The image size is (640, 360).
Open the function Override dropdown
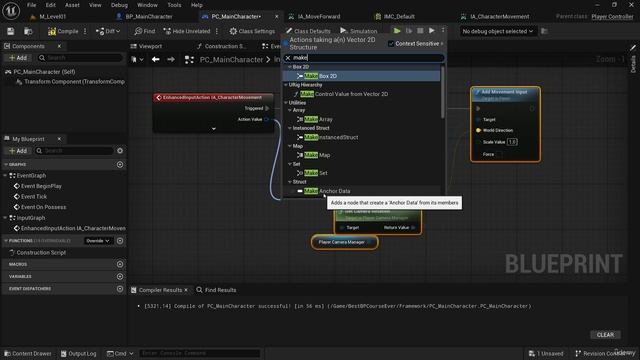pos(98,241)
